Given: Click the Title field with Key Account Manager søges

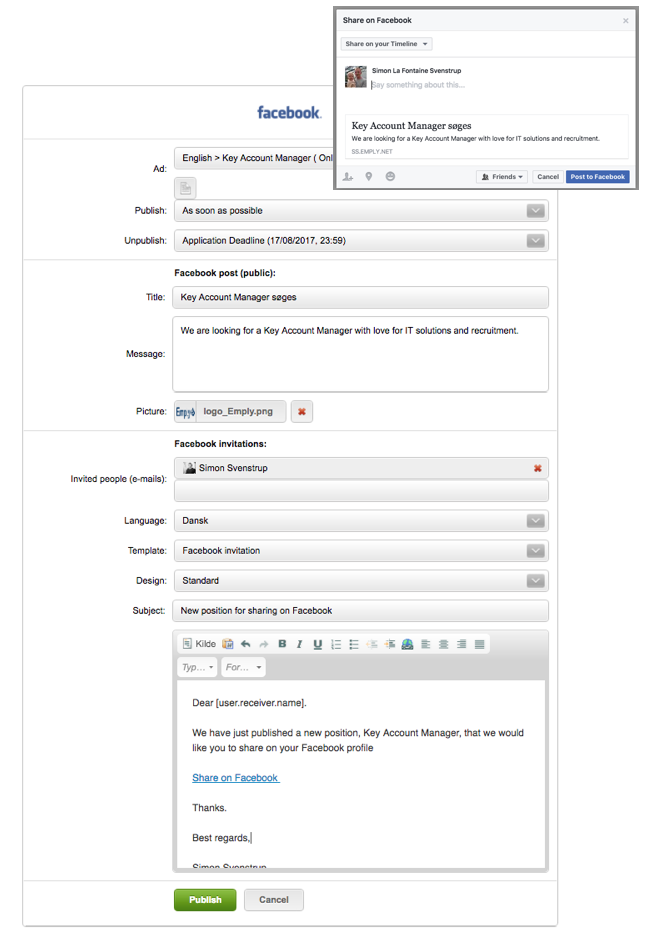Looking at the screenshot, I should coord(360,297).
